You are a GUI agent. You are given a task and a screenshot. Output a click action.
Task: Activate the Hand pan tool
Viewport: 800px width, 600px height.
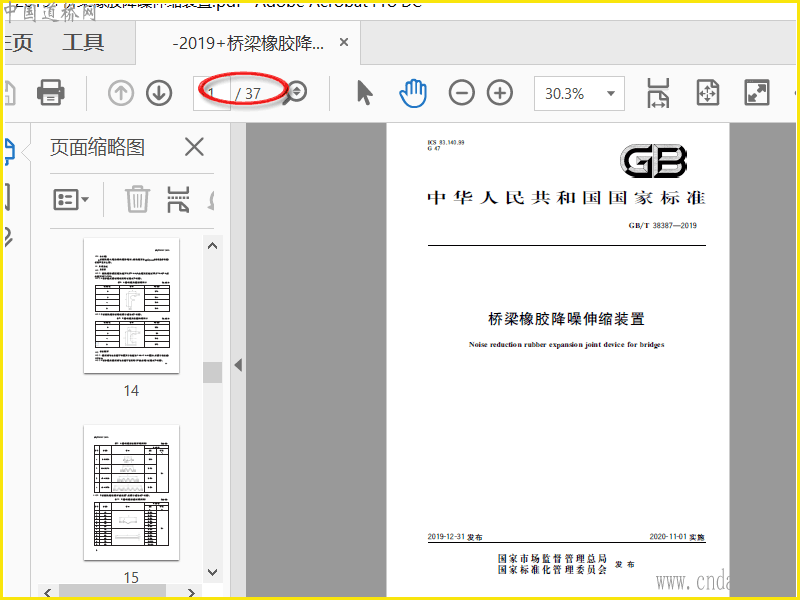click(x=413, y=93)
